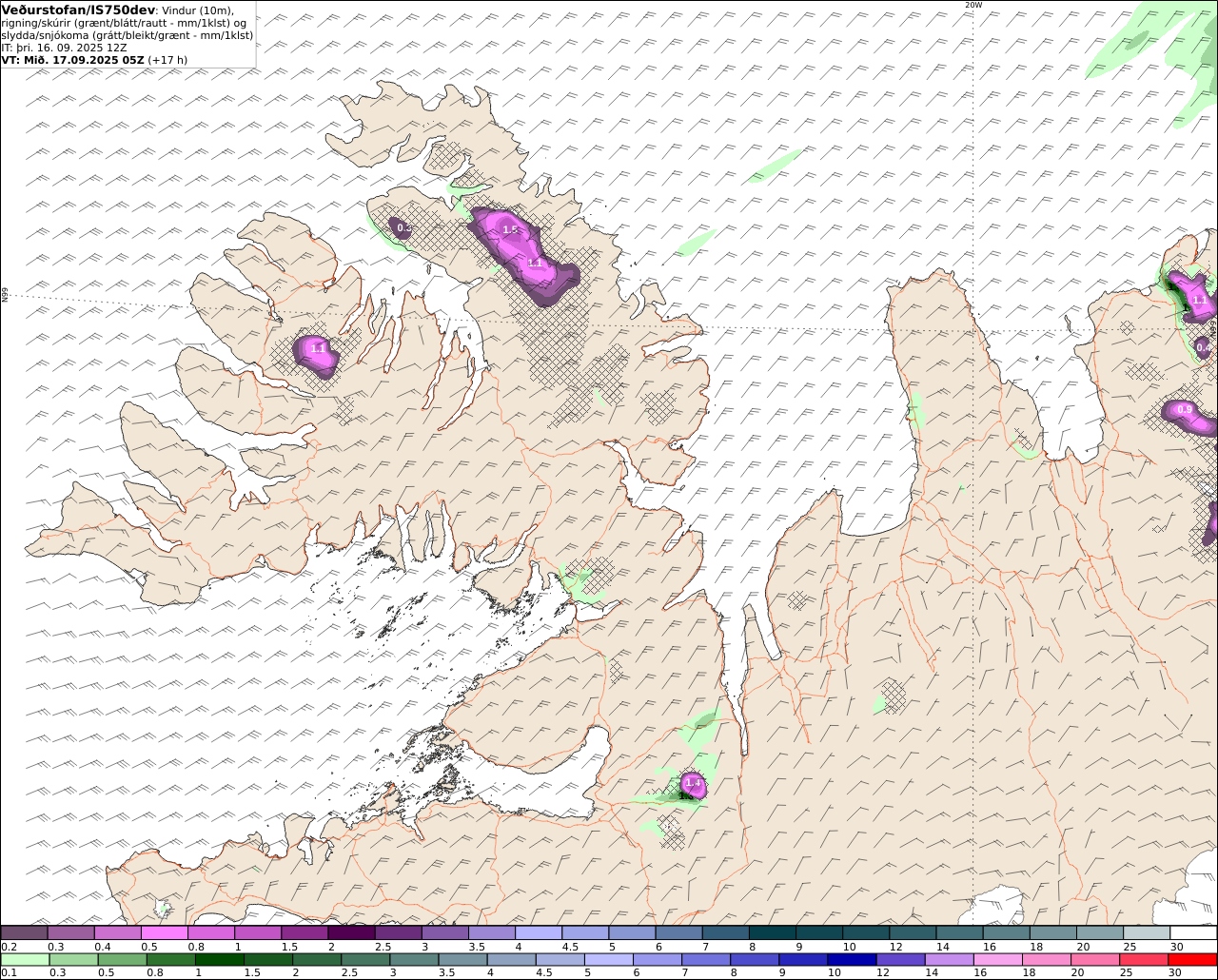Click the 'slydda/snjókoma' legend description line
Screen dimensions: 1218x980
(128, 35)
